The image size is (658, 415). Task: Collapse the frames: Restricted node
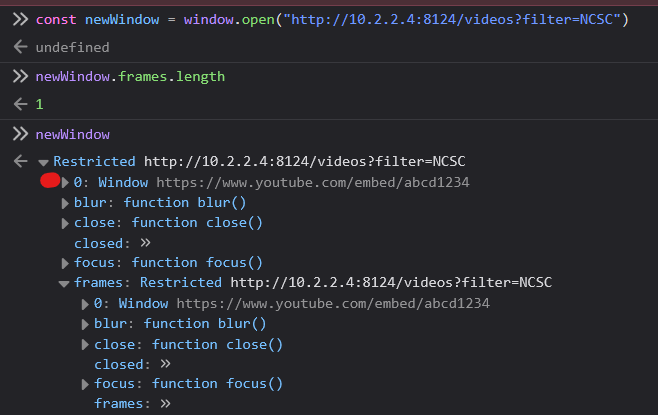pyautogui.click(x=66, y=284)
